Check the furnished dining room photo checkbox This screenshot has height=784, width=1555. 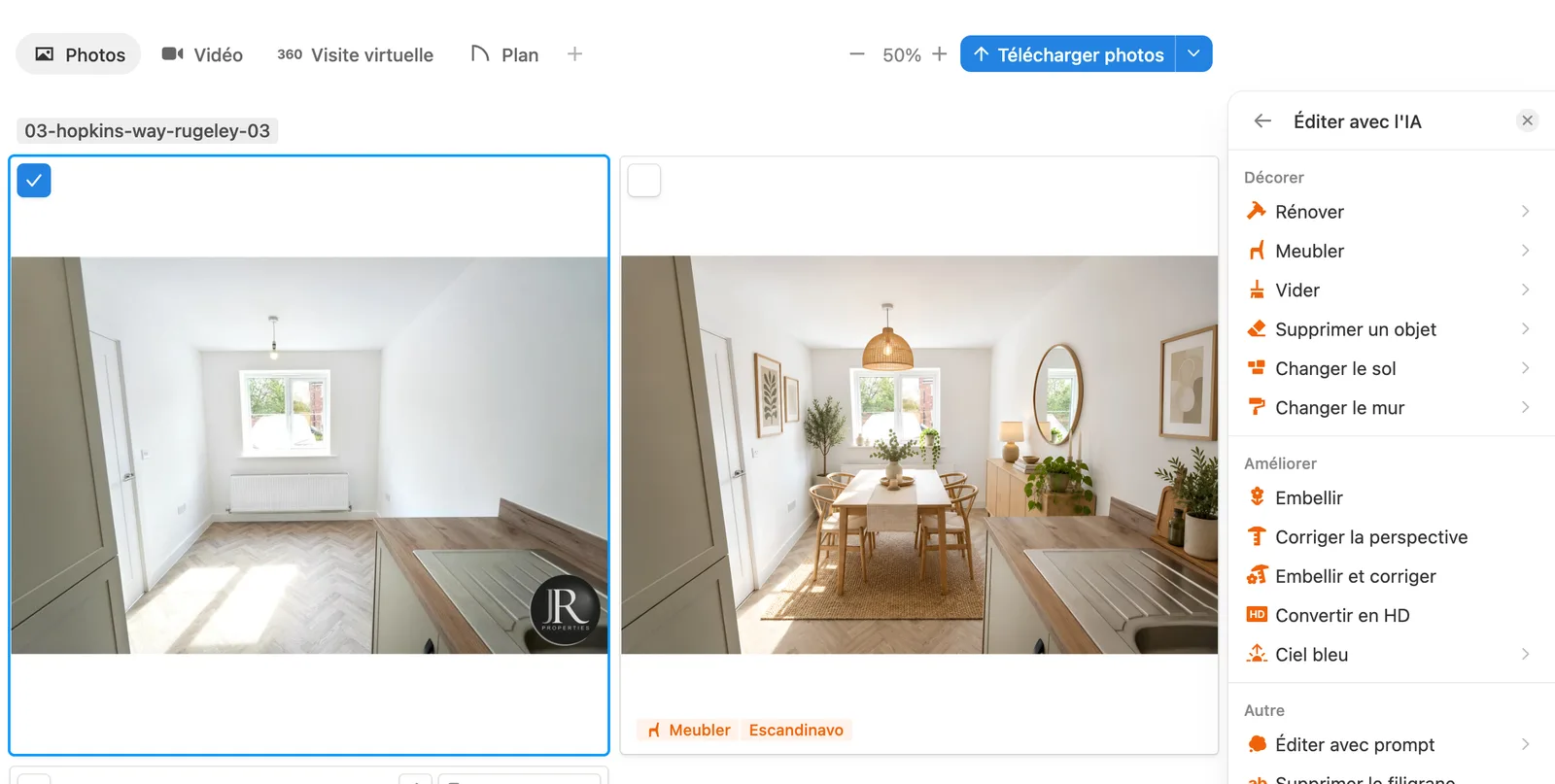[644, 181]
